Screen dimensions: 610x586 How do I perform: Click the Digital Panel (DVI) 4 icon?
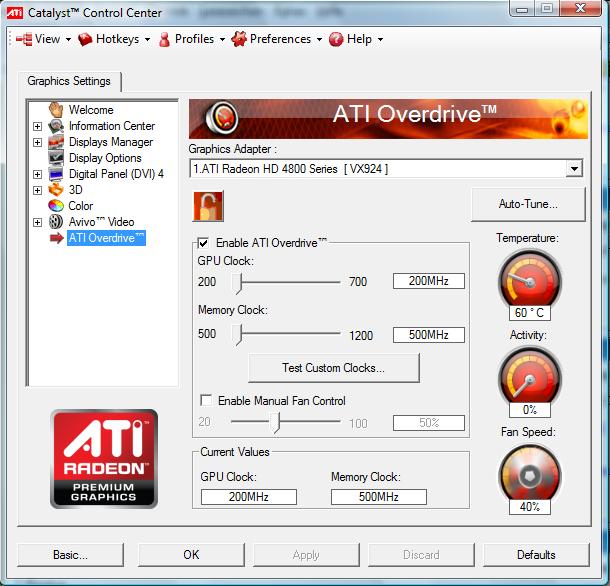click(56, 174)
